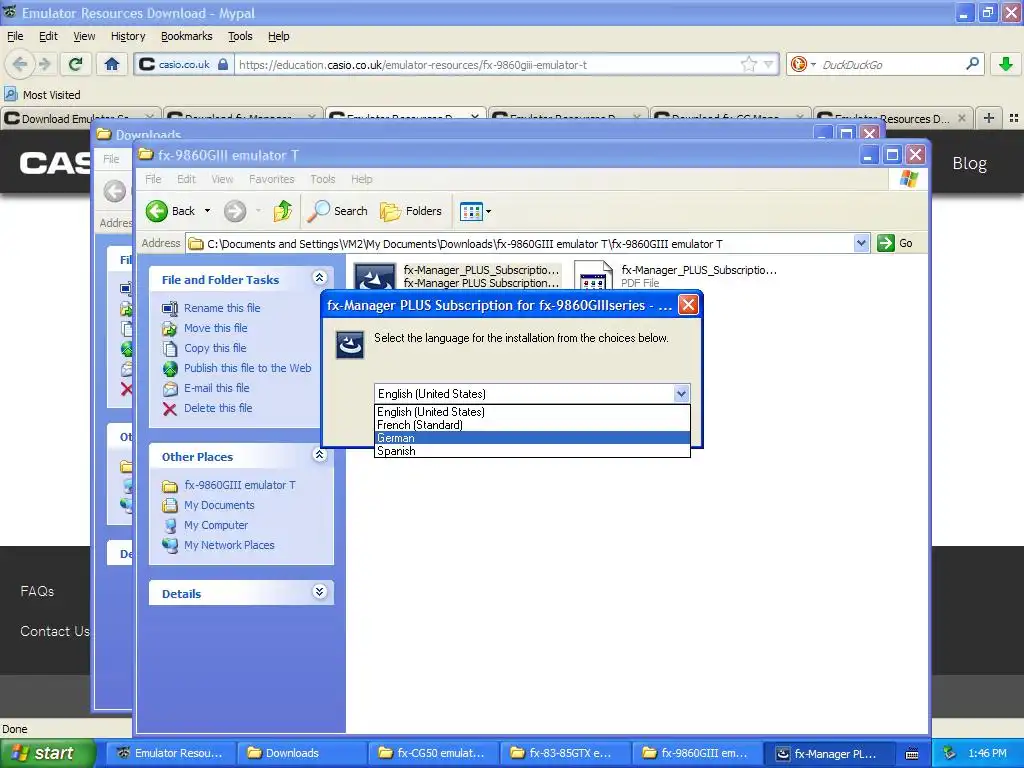Open fx-9860GIII emulator T in Other Places
The width and height of the screenshot is (1024, 768).
pyautogui.click(x=240, y=485)
